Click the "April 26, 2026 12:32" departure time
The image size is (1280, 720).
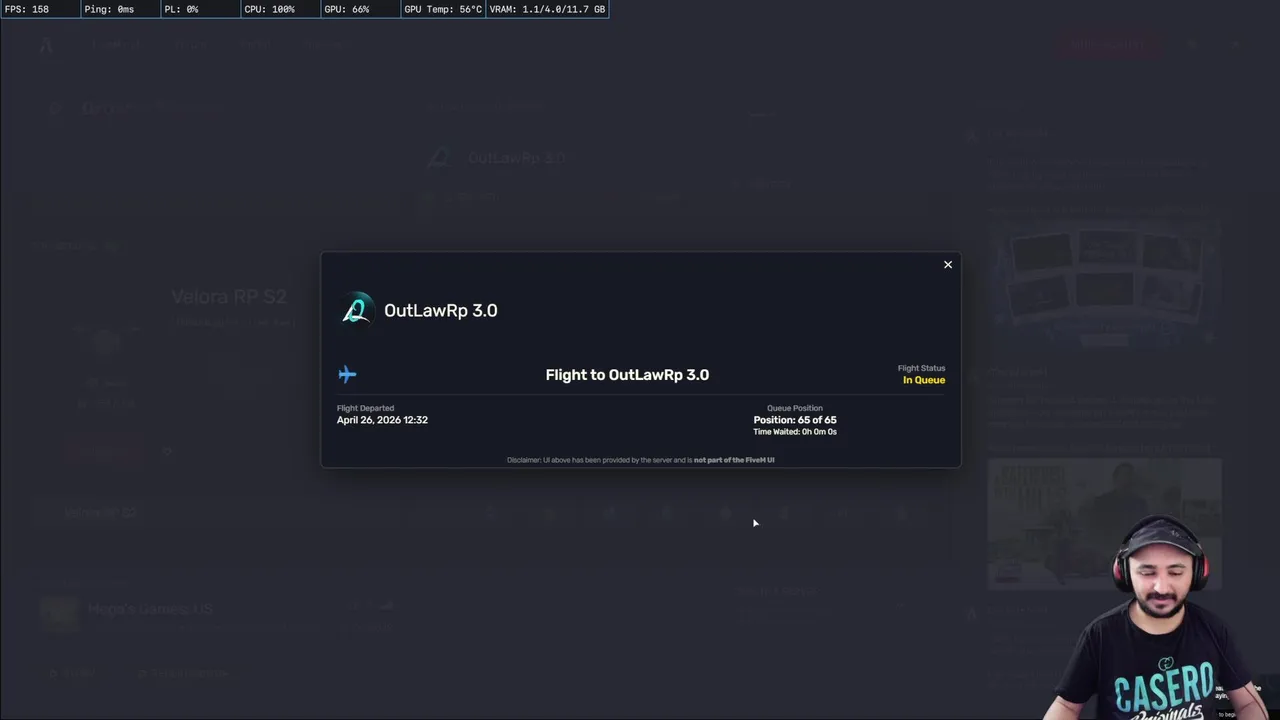point(382,420)
